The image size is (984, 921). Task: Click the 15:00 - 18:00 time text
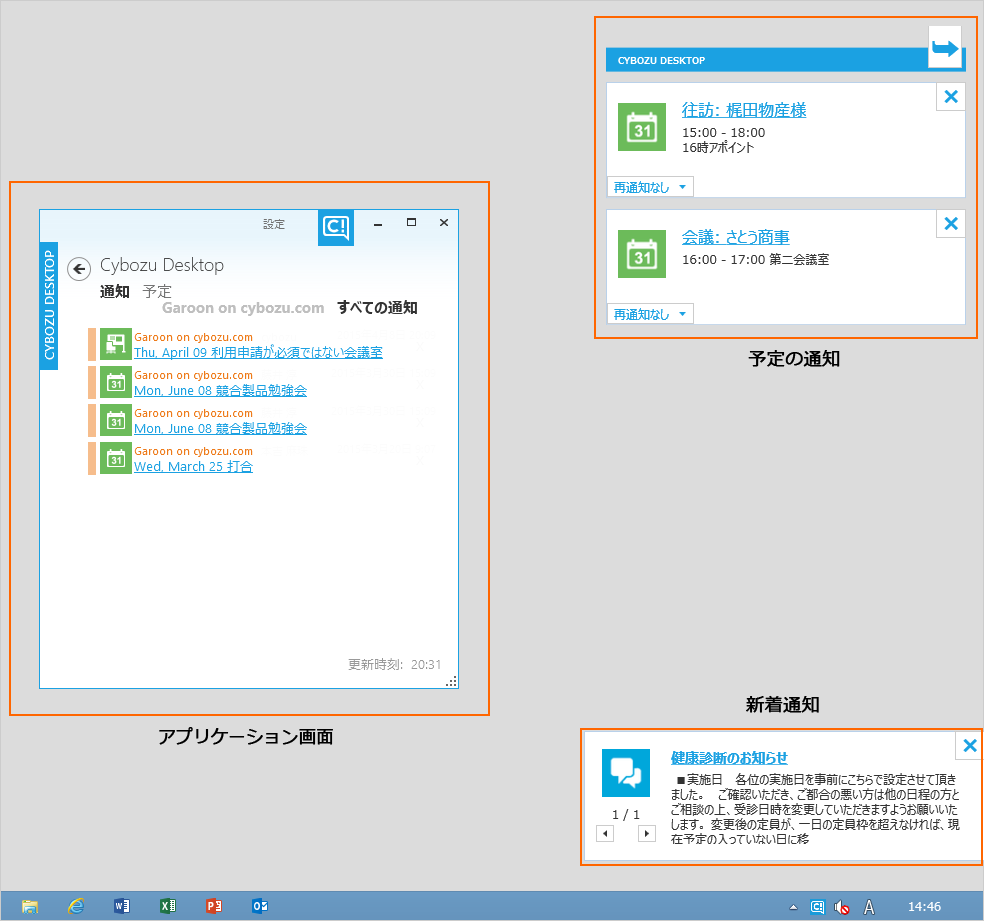coord(724,132)
